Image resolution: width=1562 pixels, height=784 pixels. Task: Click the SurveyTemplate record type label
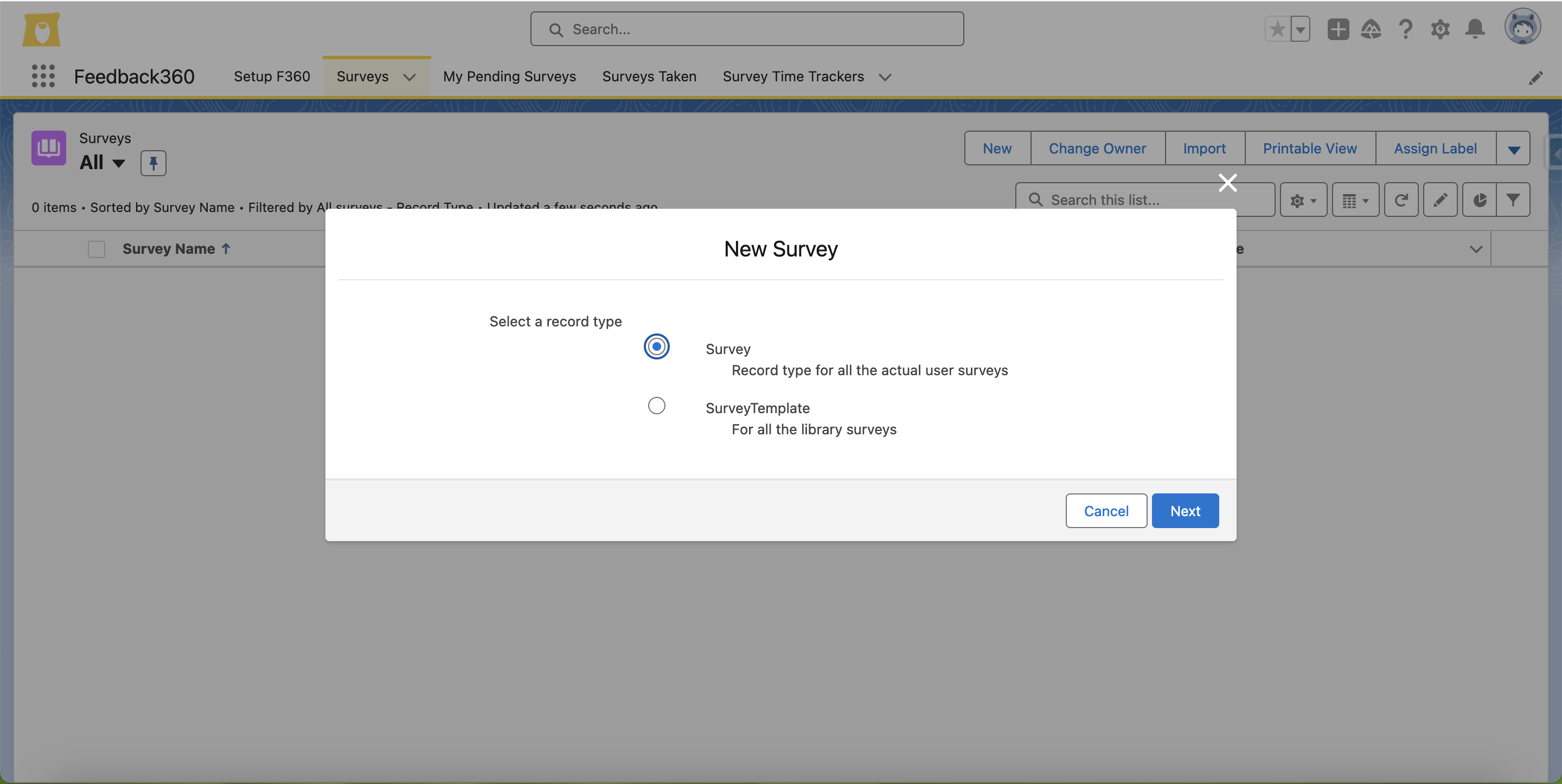[757, 408]
